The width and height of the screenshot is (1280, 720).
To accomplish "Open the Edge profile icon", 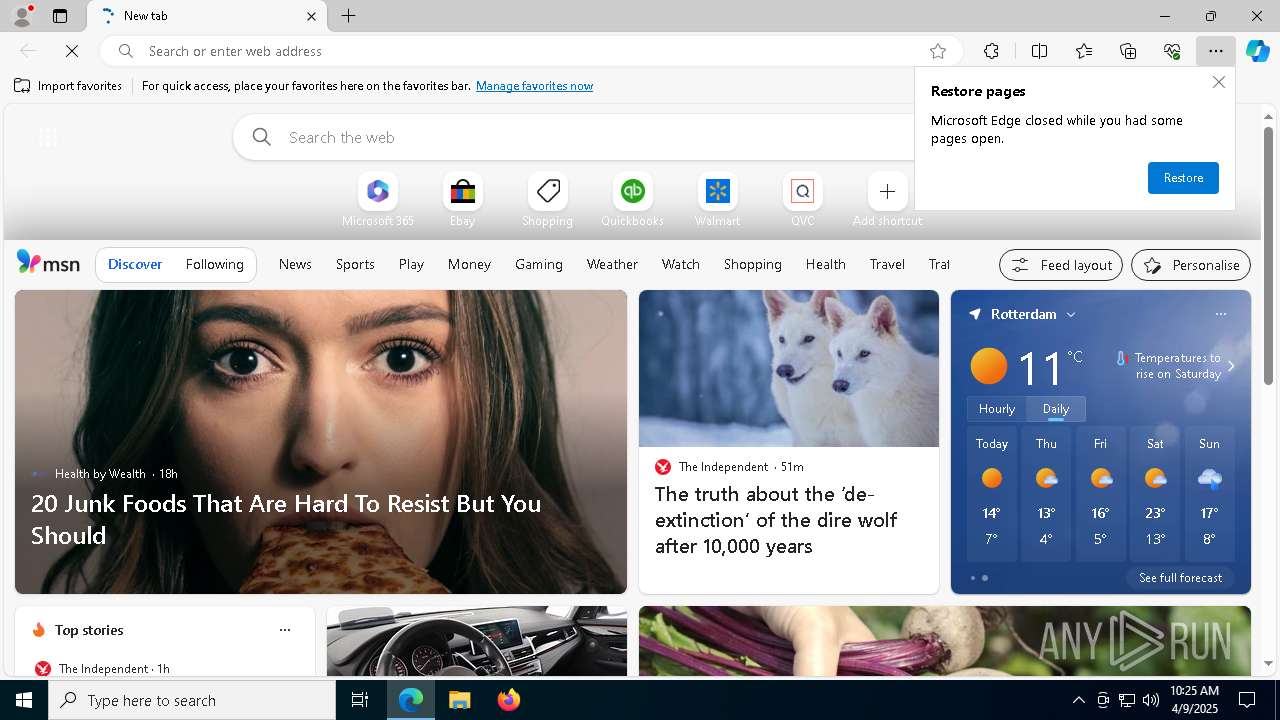I will point(22,16).
